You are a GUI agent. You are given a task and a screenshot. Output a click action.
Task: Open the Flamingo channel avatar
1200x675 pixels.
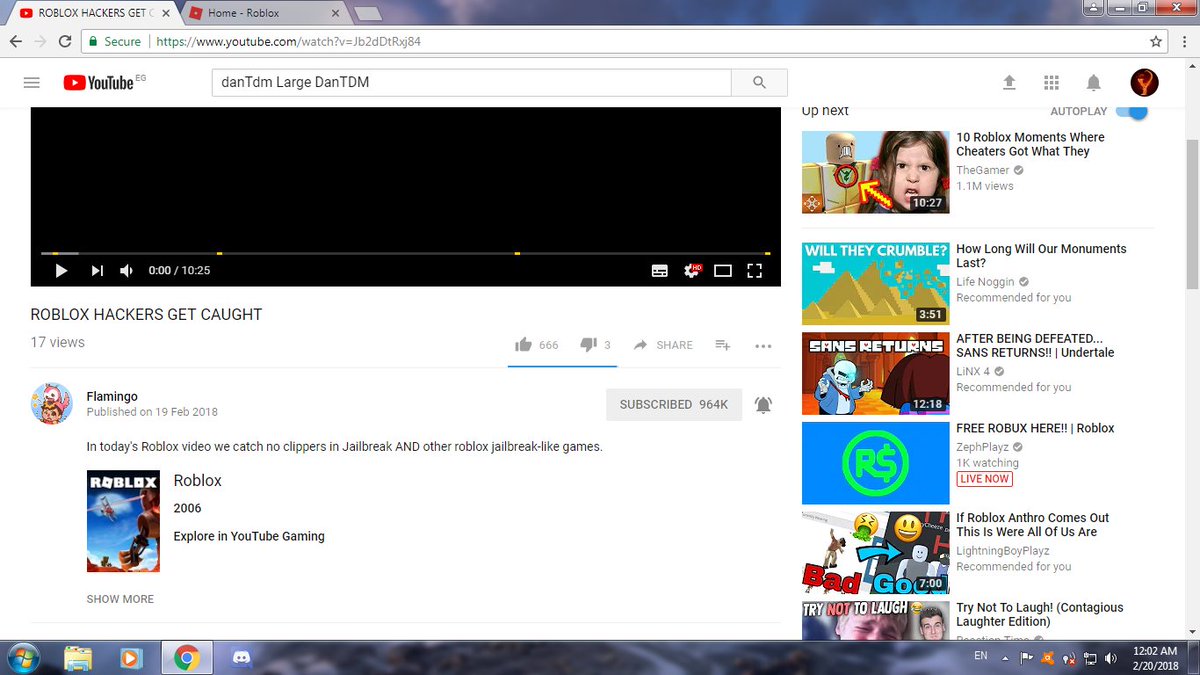(51, 403)
